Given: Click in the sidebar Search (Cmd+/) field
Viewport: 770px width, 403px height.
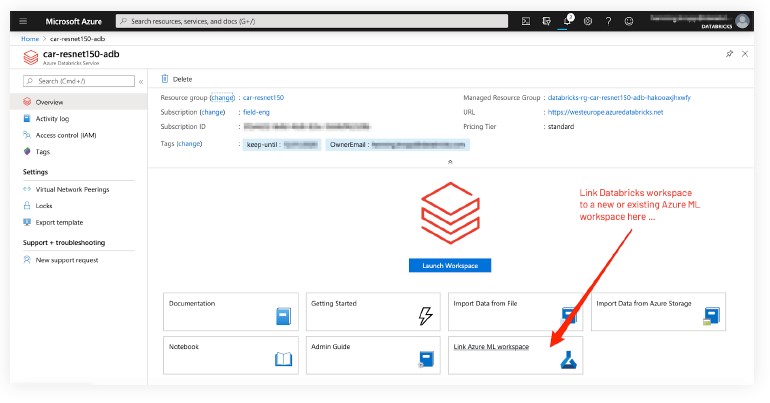Looking at the screenshot, I should (x=79, y=81).
